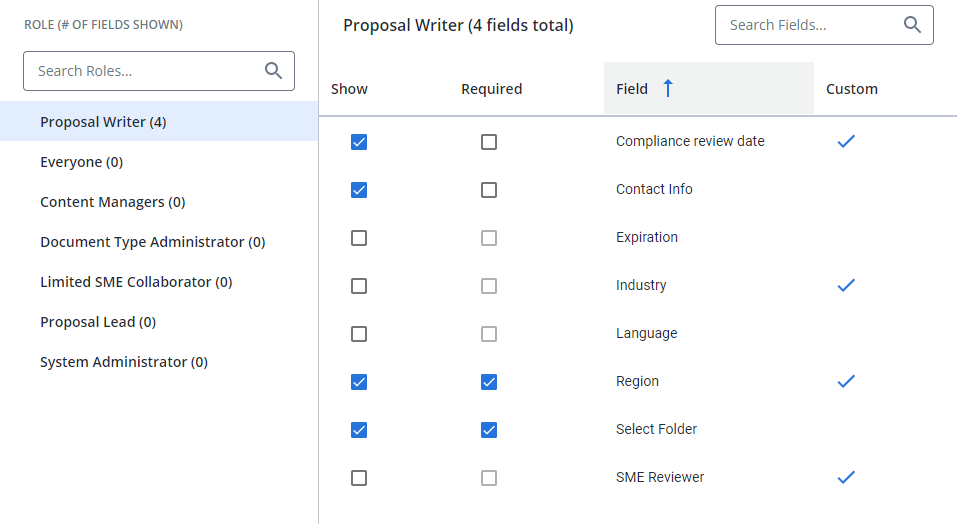Uncheck the Required box for Region

click(489, 382)
